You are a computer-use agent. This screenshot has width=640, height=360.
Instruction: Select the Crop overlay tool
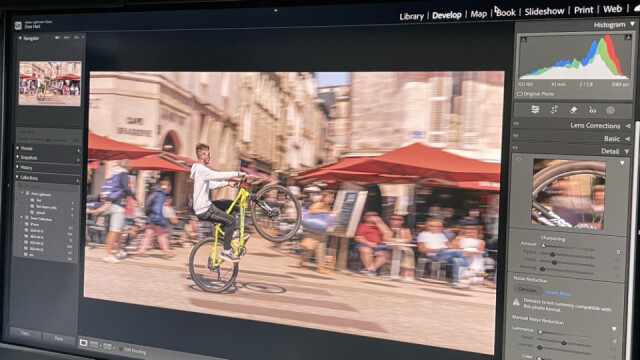[554, 109]
